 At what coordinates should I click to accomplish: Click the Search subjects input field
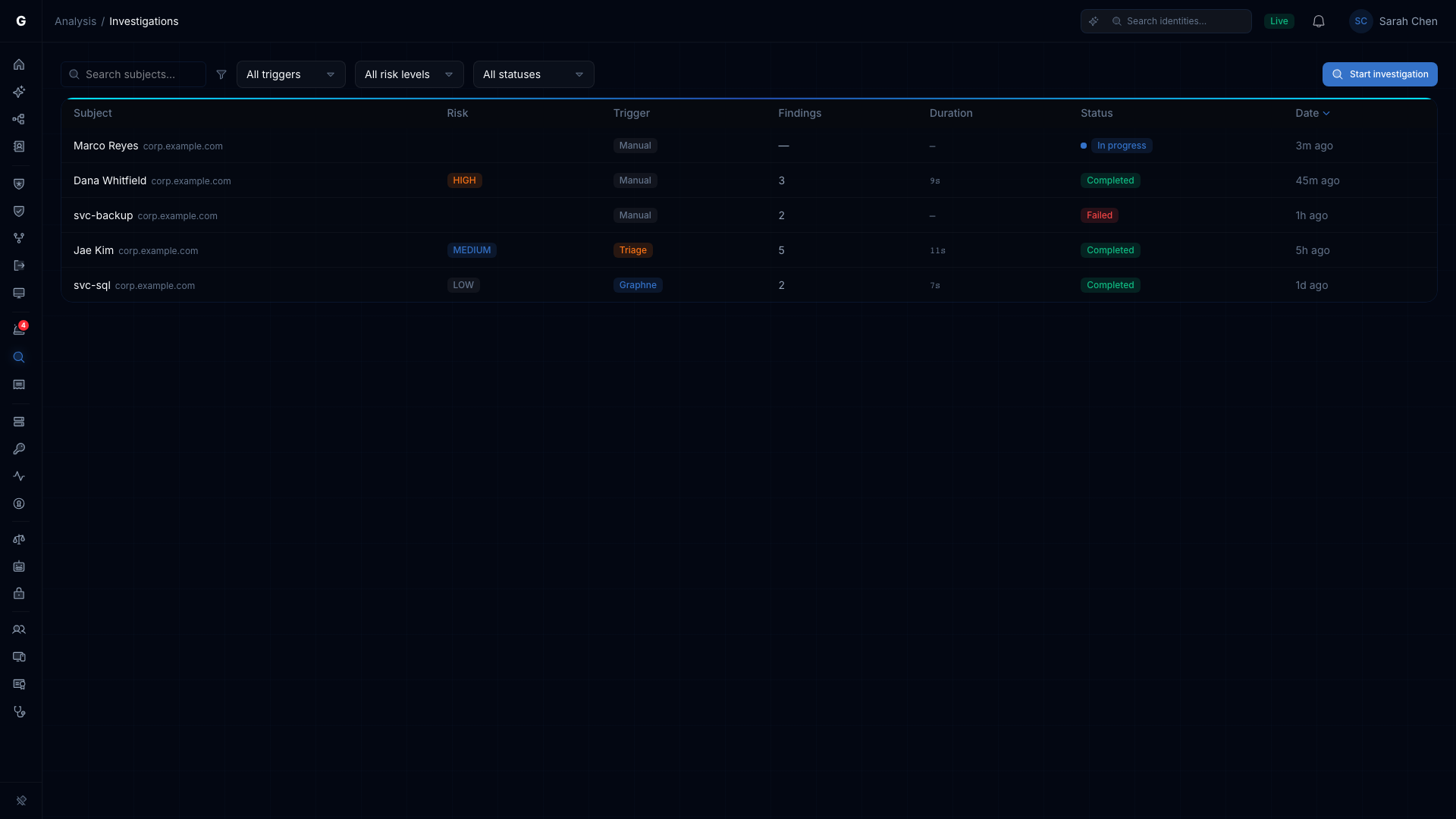tap(133, 74)
